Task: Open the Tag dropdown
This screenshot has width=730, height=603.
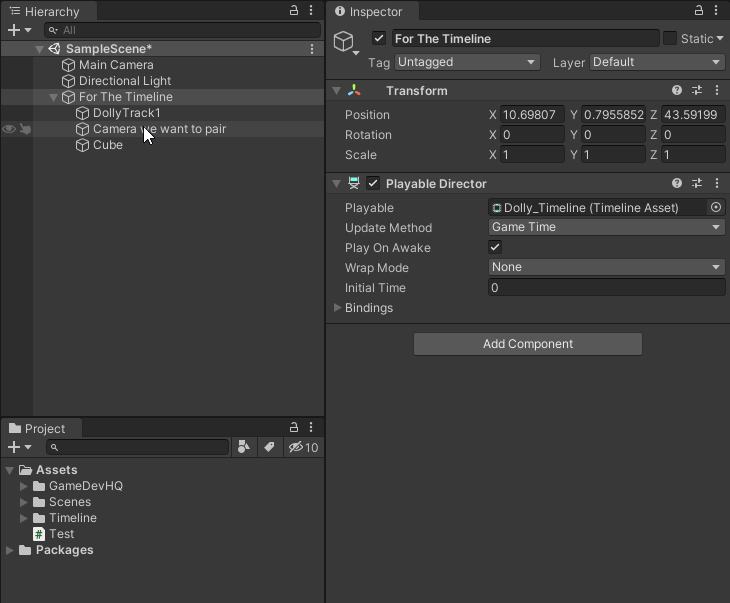Action: pyautogui.click(x=467, y=62)
